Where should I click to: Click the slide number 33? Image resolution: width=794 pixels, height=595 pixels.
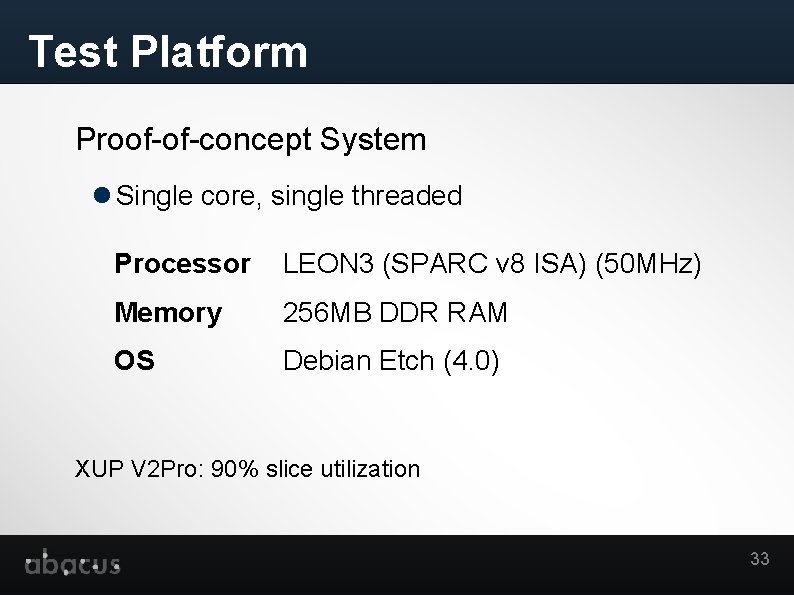click(x=760, y=559)
